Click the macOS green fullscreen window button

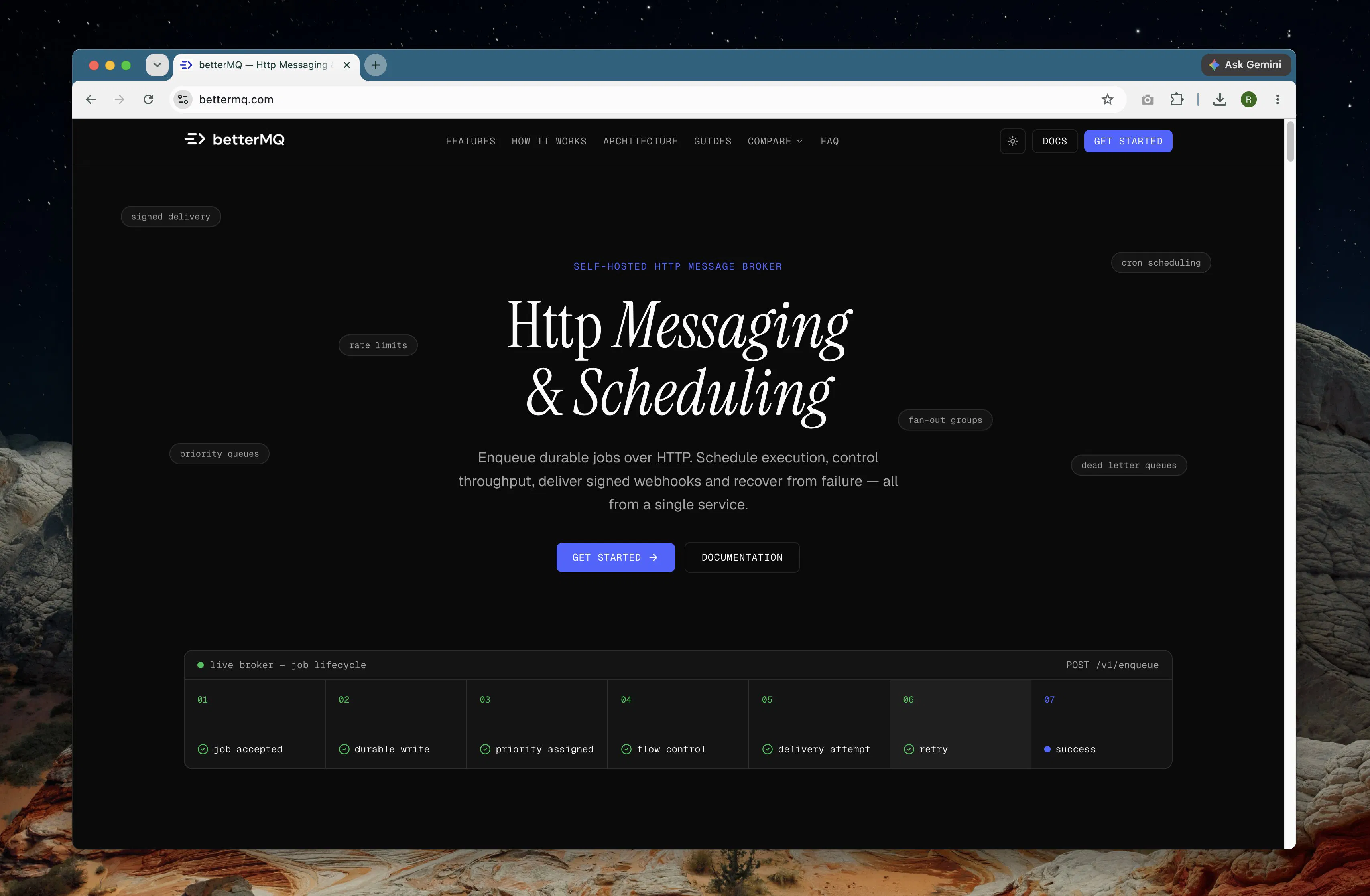[126, 65]
